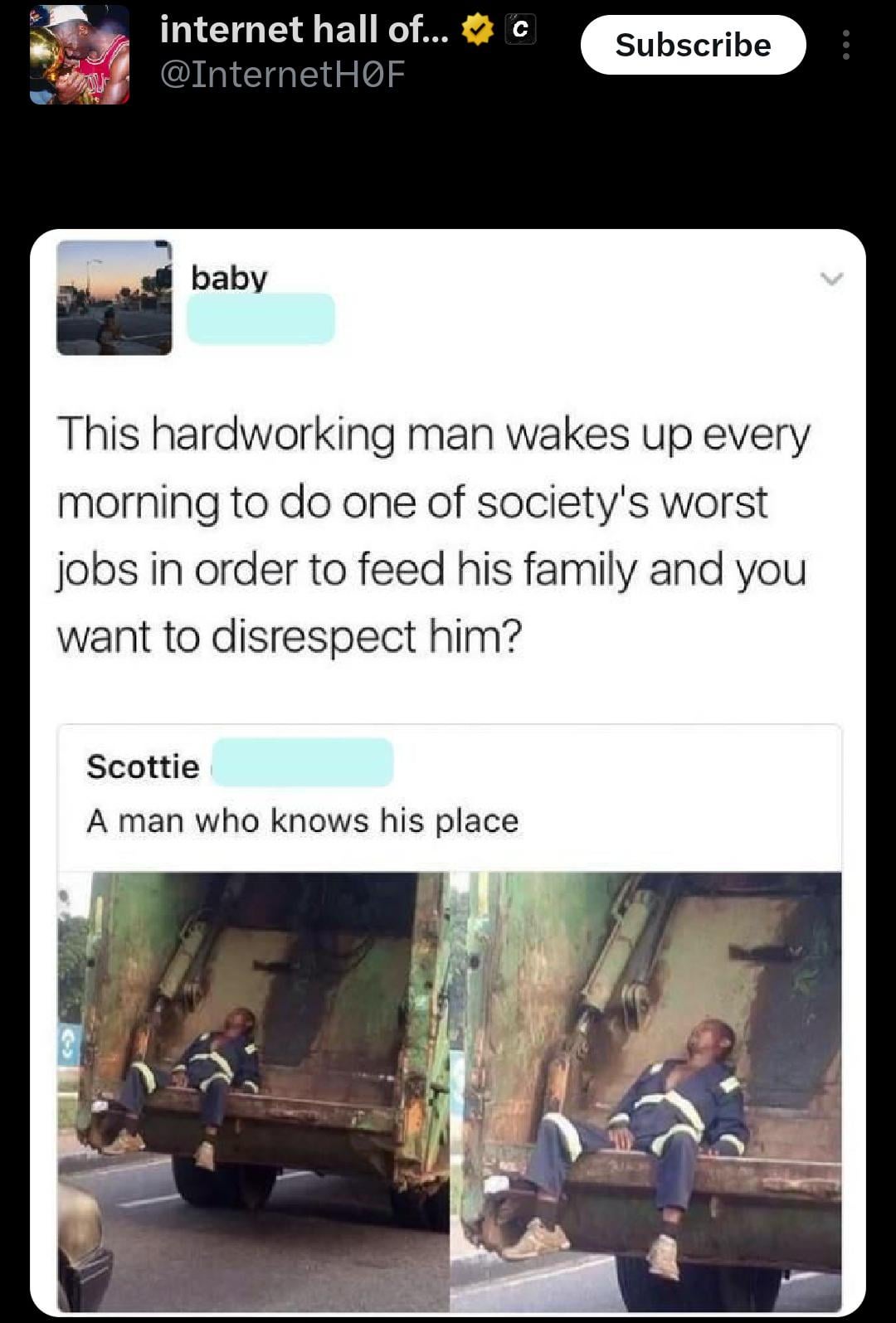This screenshot has width=896, height=1323.
Task: Open the @InternetH0F handle link
Action: pyautogui.click(x=281, y=75)
